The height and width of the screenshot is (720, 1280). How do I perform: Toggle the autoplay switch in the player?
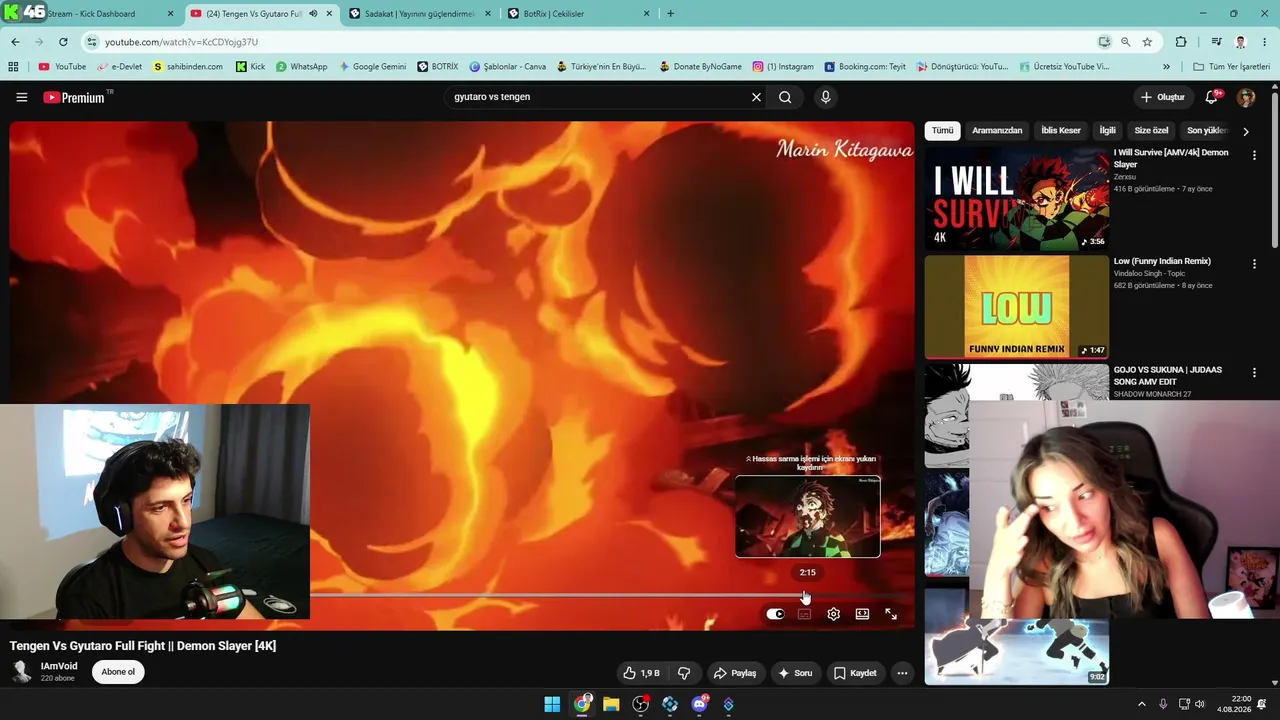tap(775, 614)
